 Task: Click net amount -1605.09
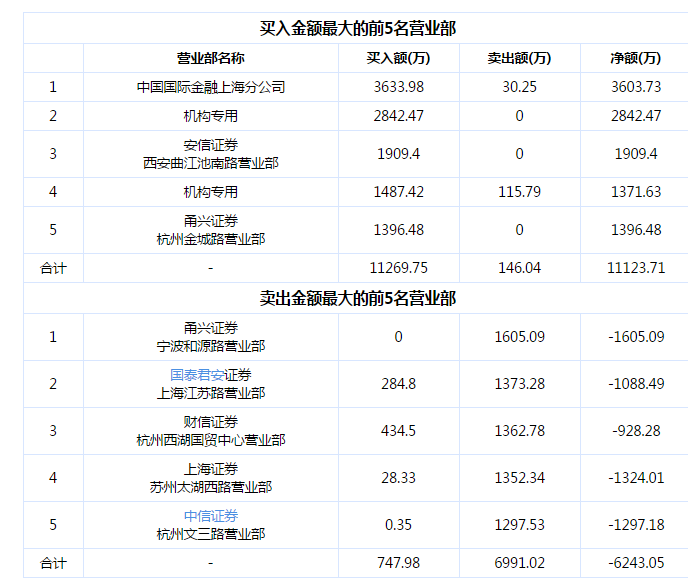[x=636, y=337]
